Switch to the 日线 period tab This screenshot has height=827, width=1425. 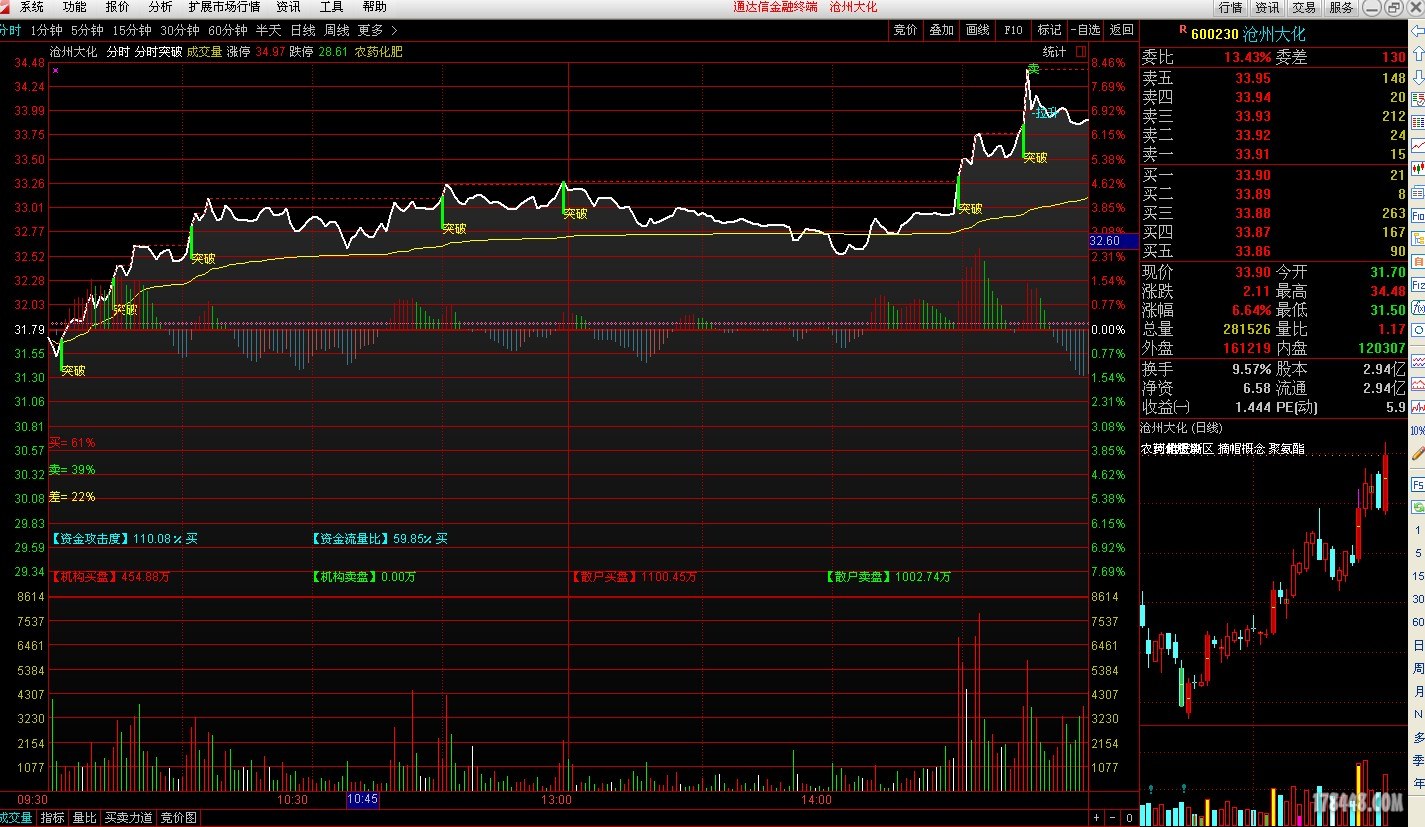302,30
